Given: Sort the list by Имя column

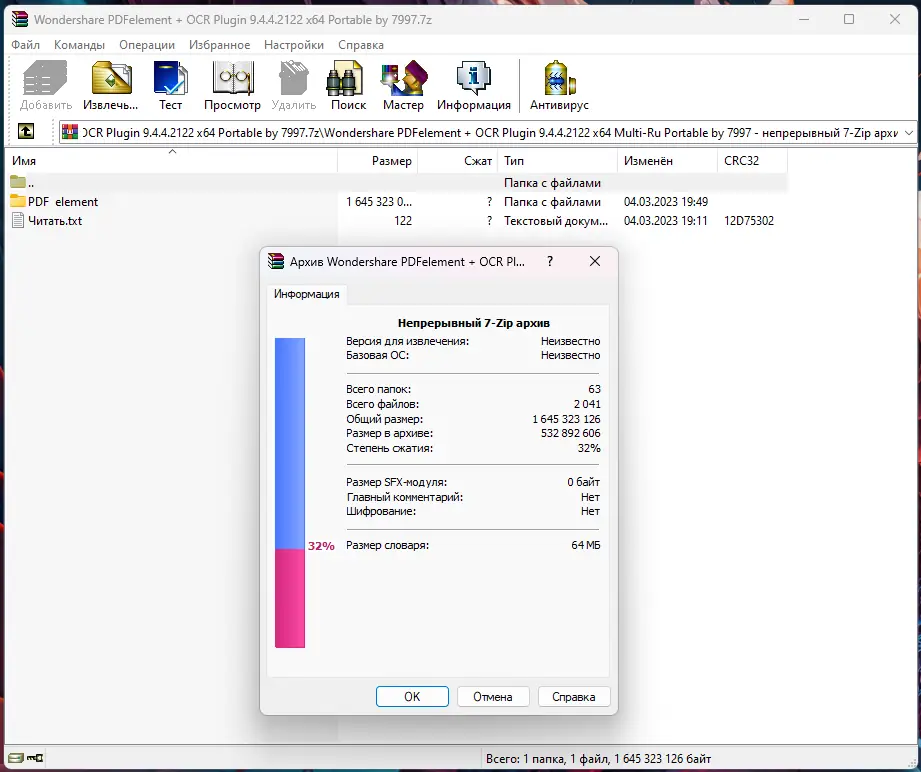Looking at the screenshot, I should coord(172,160).
